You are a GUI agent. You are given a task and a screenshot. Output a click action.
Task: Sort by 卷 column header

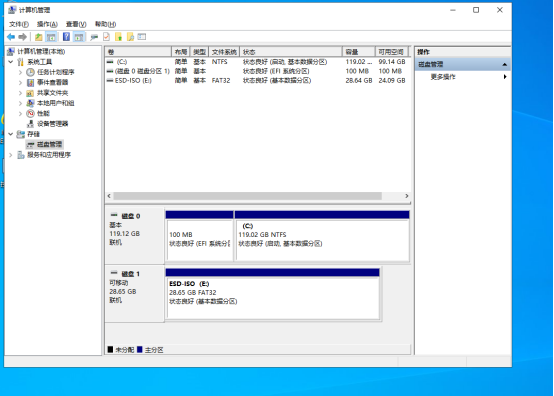138,52
